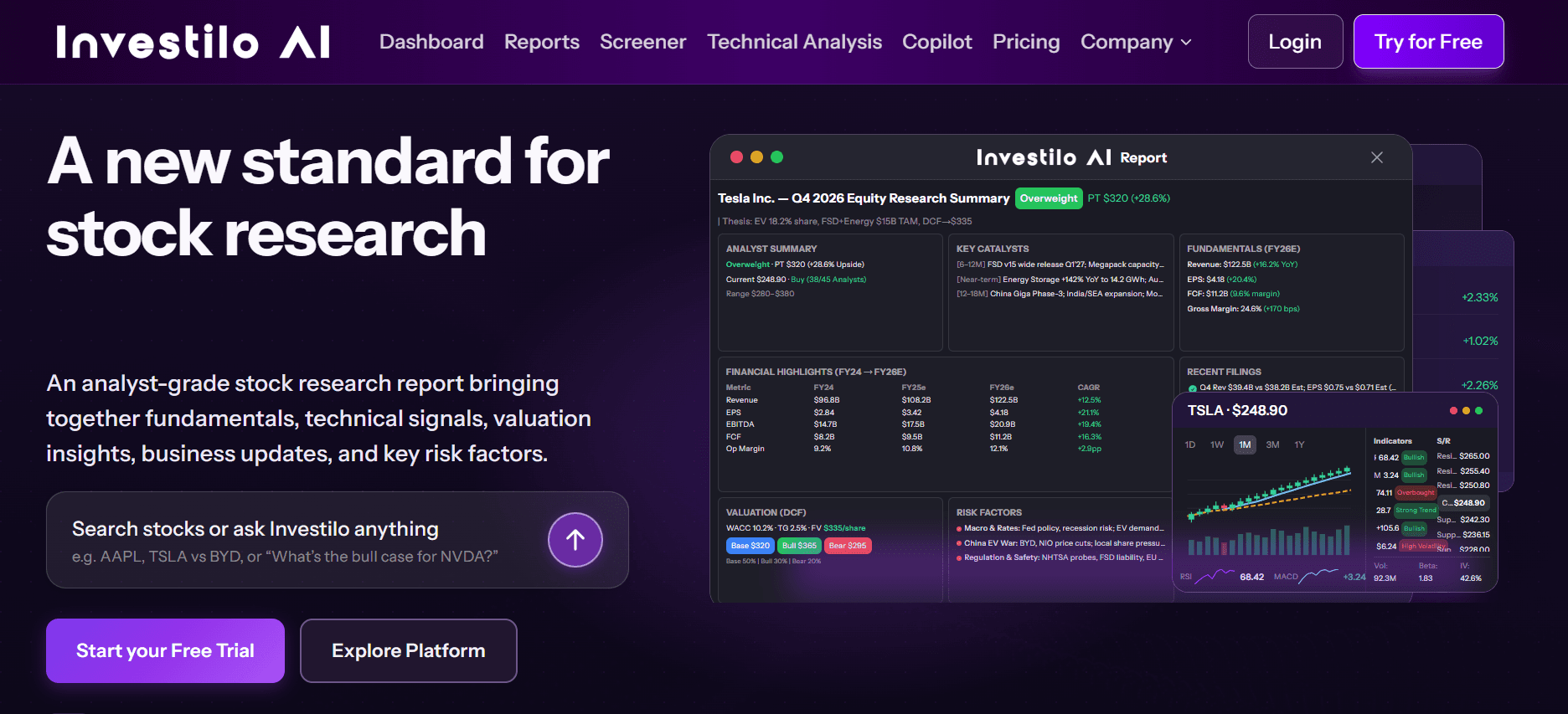Click the +1.02% value in background card
The height and width of the screenshot is (714, 1568).
click(x=1480, y=341)
